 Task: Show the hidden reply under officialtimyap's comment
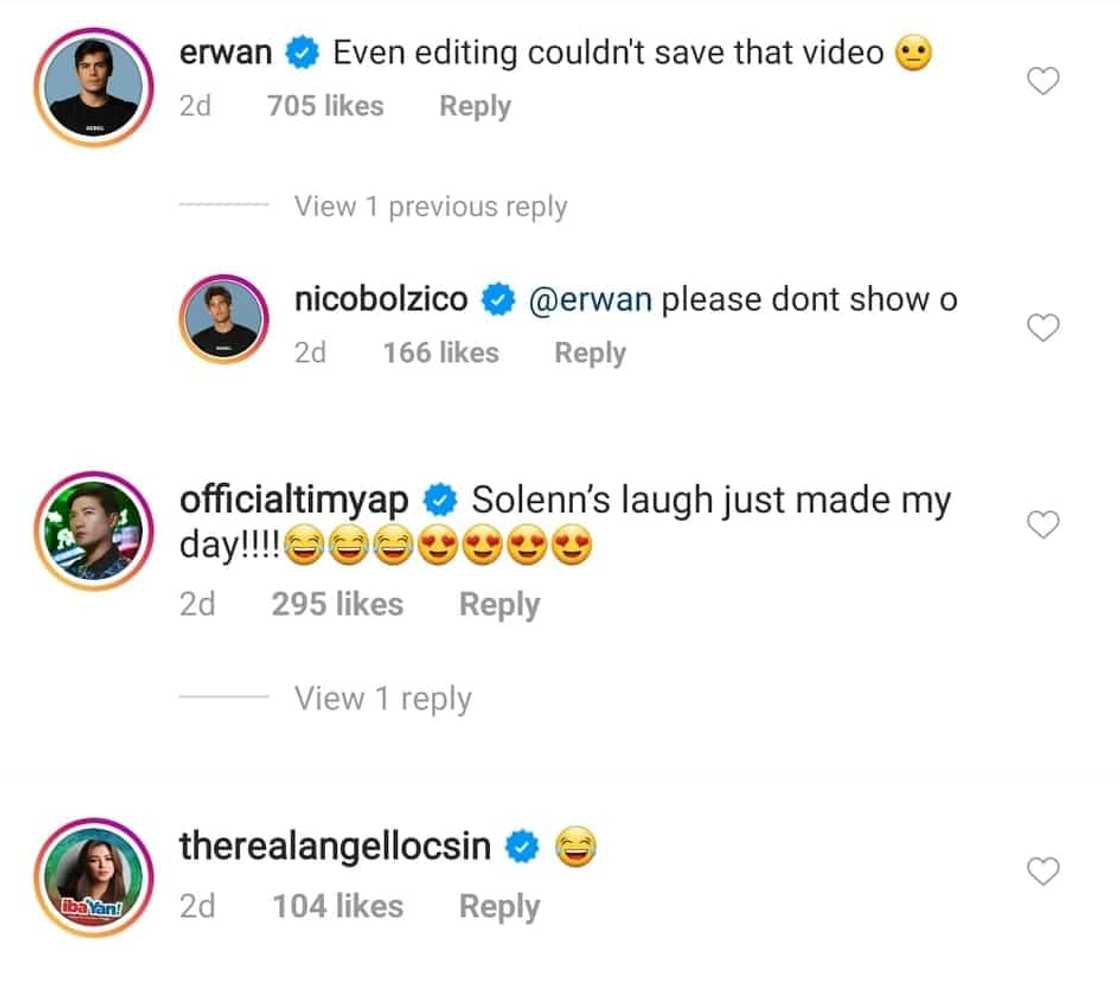382,698
